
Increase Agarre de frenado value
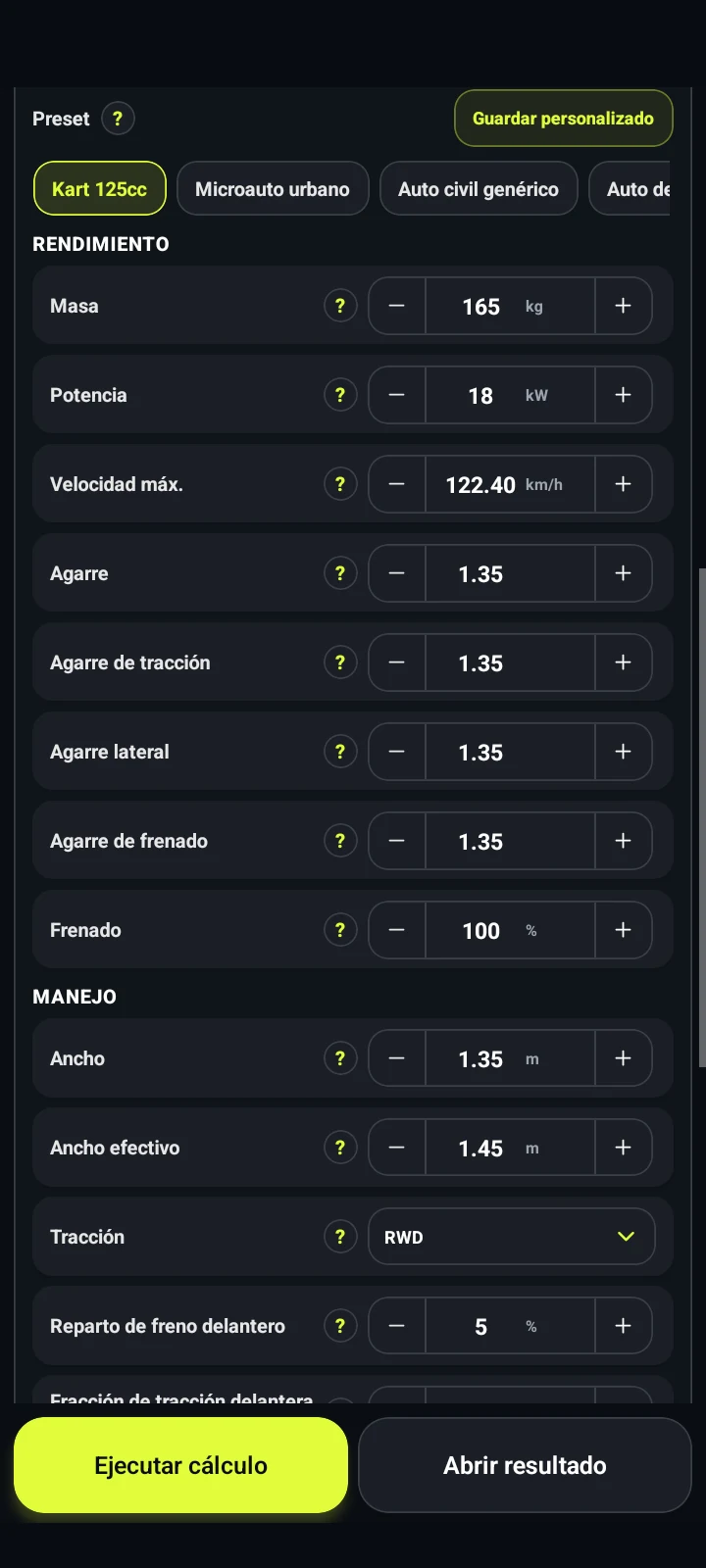point(623,841)
